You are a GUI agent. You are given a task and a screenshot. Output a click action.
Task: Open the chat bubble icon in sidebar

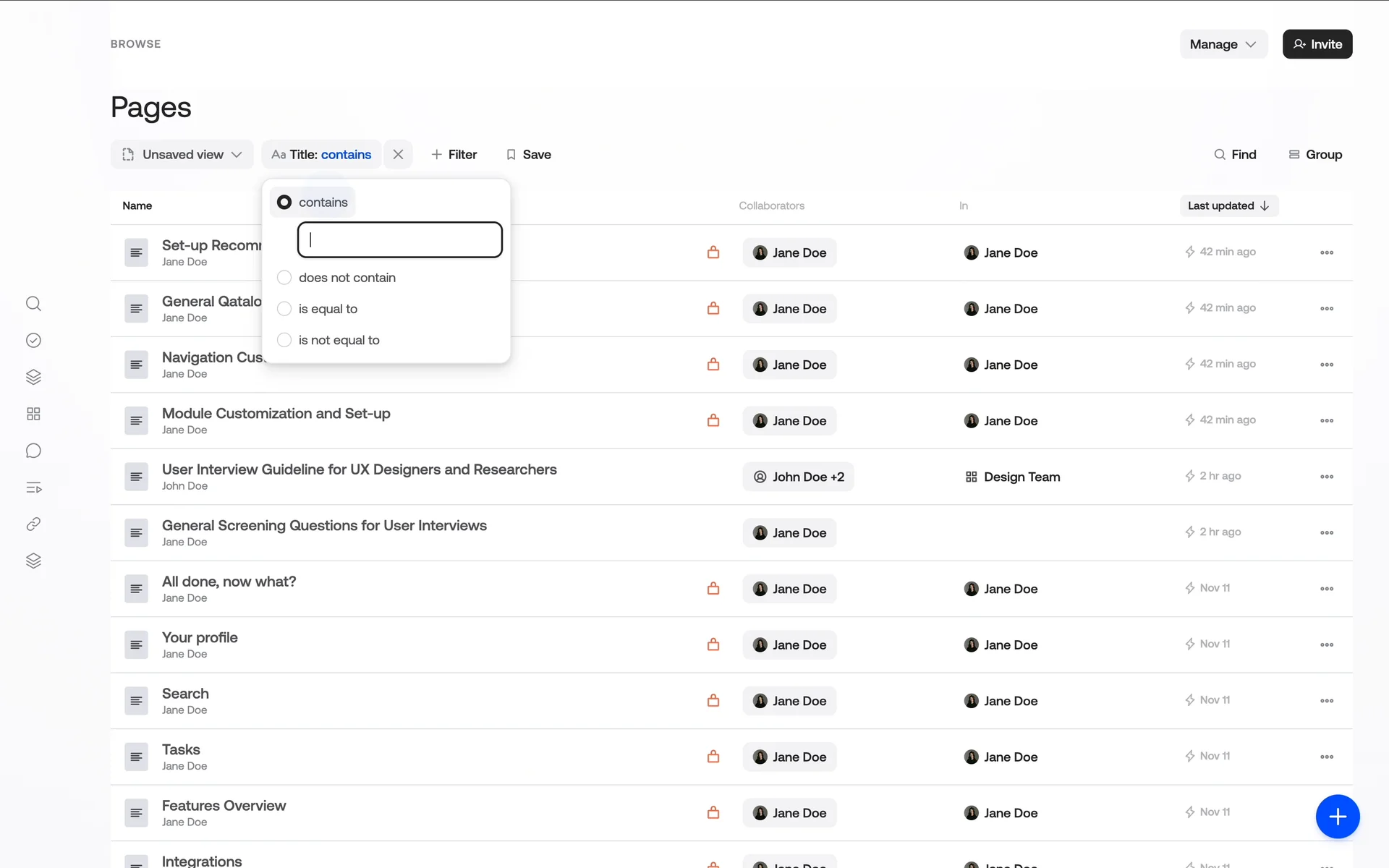(33, 451)
